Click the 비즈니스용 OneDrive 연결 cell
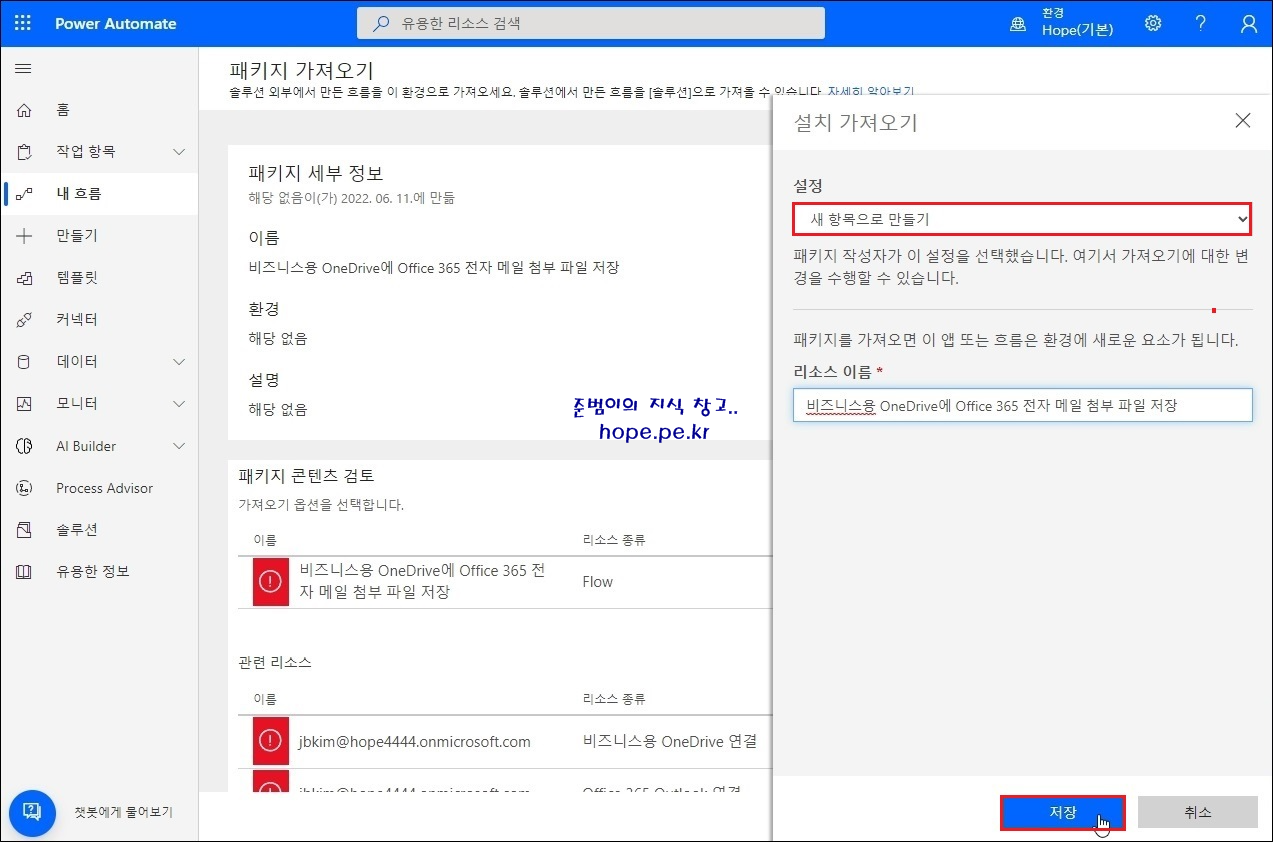Image resolution: width=1273 pixels, height=842 pixels. click(669, 742)
